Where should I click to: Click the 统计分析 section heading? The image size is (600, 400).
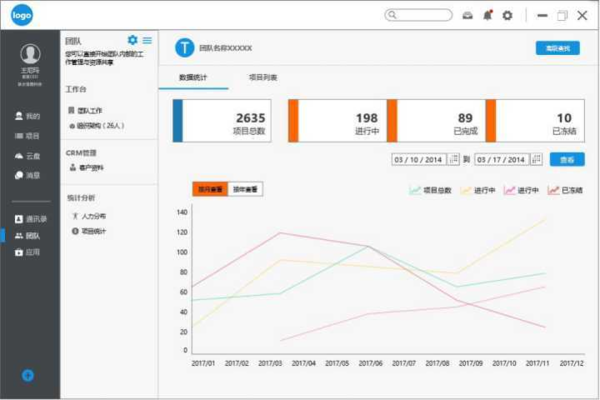tap(81, 198)
